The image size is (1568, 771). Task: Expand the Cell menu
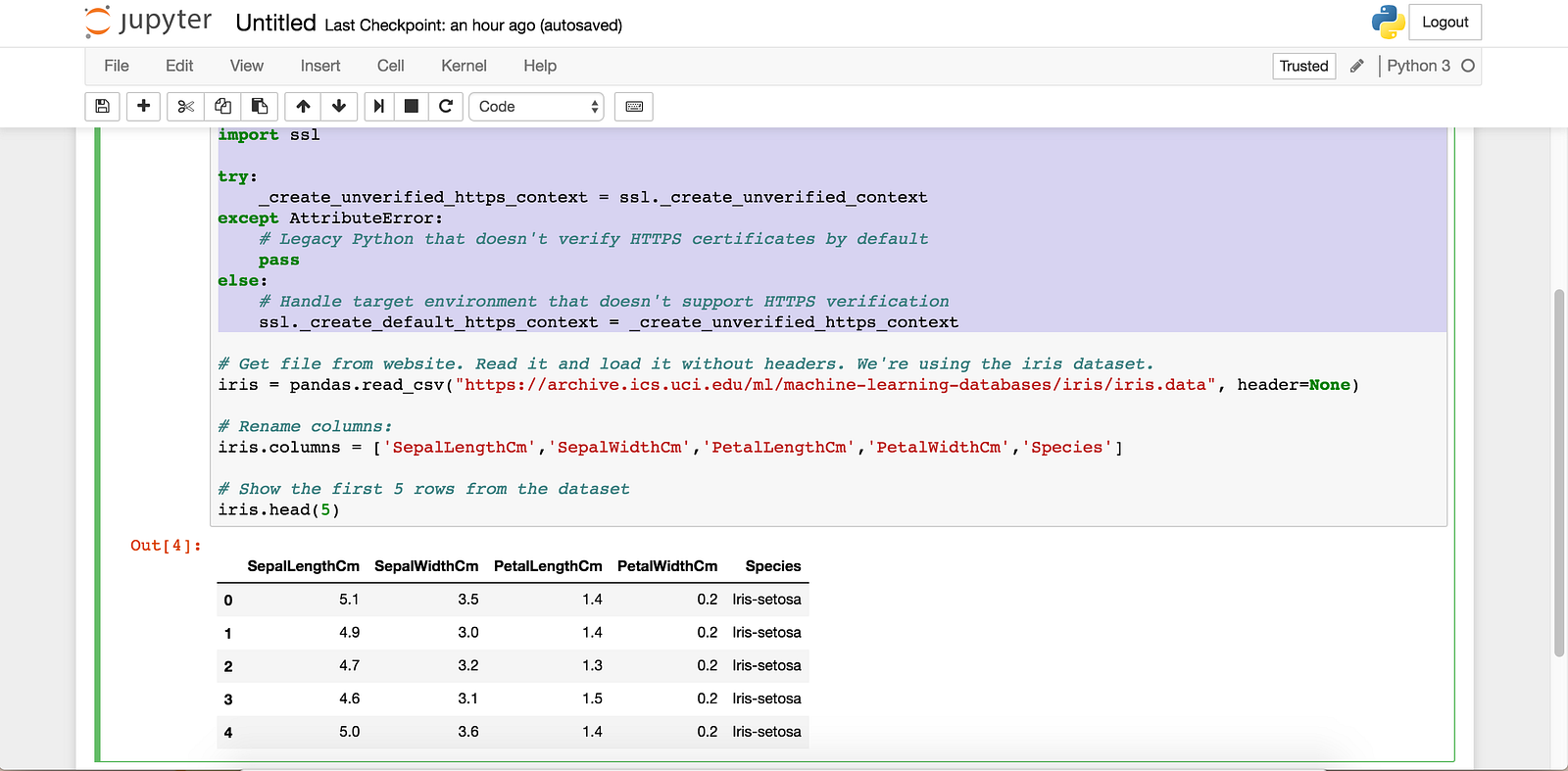tap(390, 66)
